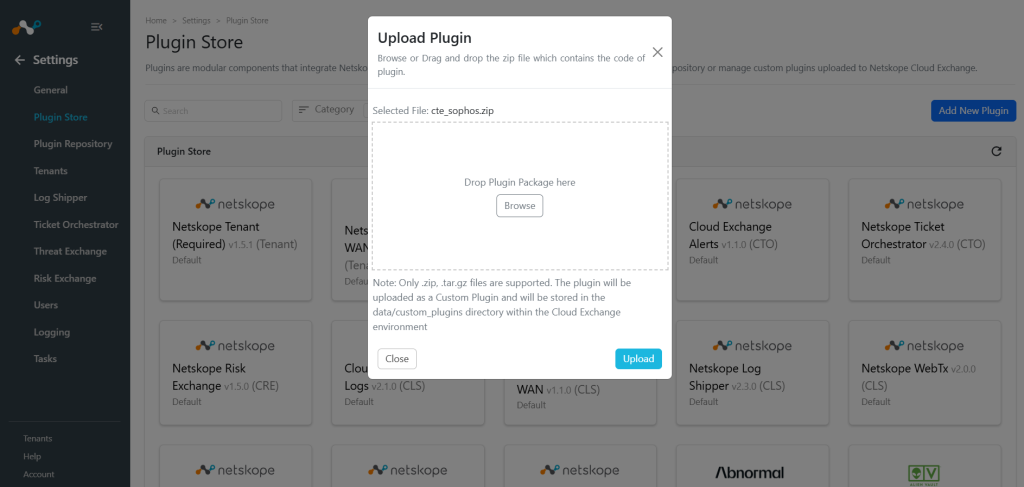Upload the selected cte_sophos.zip file
This screenshot has width=1024, height=487.
click(638, 358)
